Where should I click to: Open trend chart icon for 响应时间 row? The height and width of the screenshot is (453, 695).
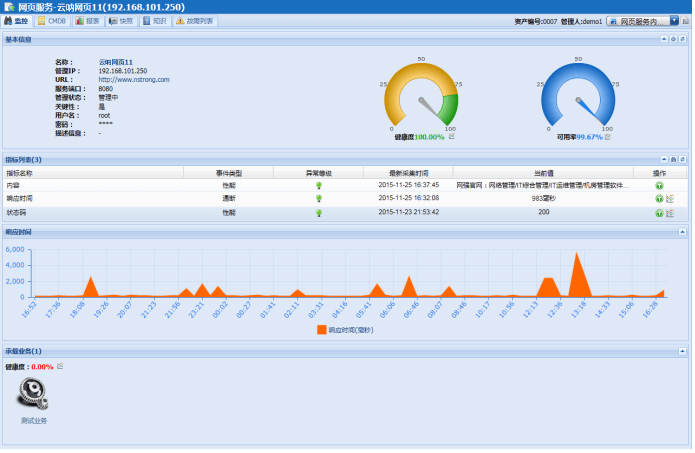(x=670, y=199)
